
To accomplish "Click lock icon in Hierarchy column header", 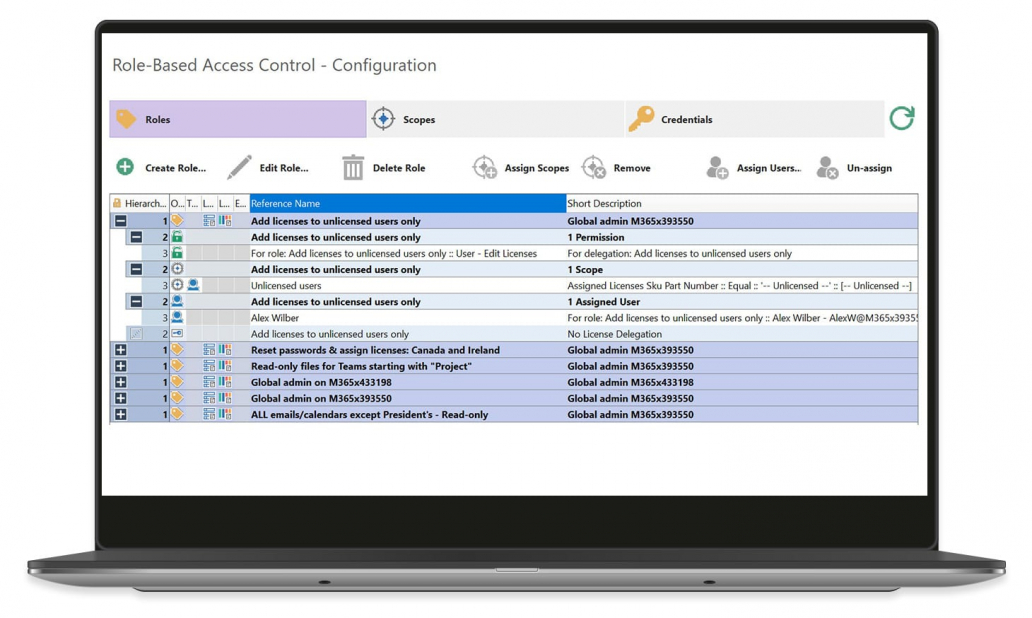I will coord(117,203).
